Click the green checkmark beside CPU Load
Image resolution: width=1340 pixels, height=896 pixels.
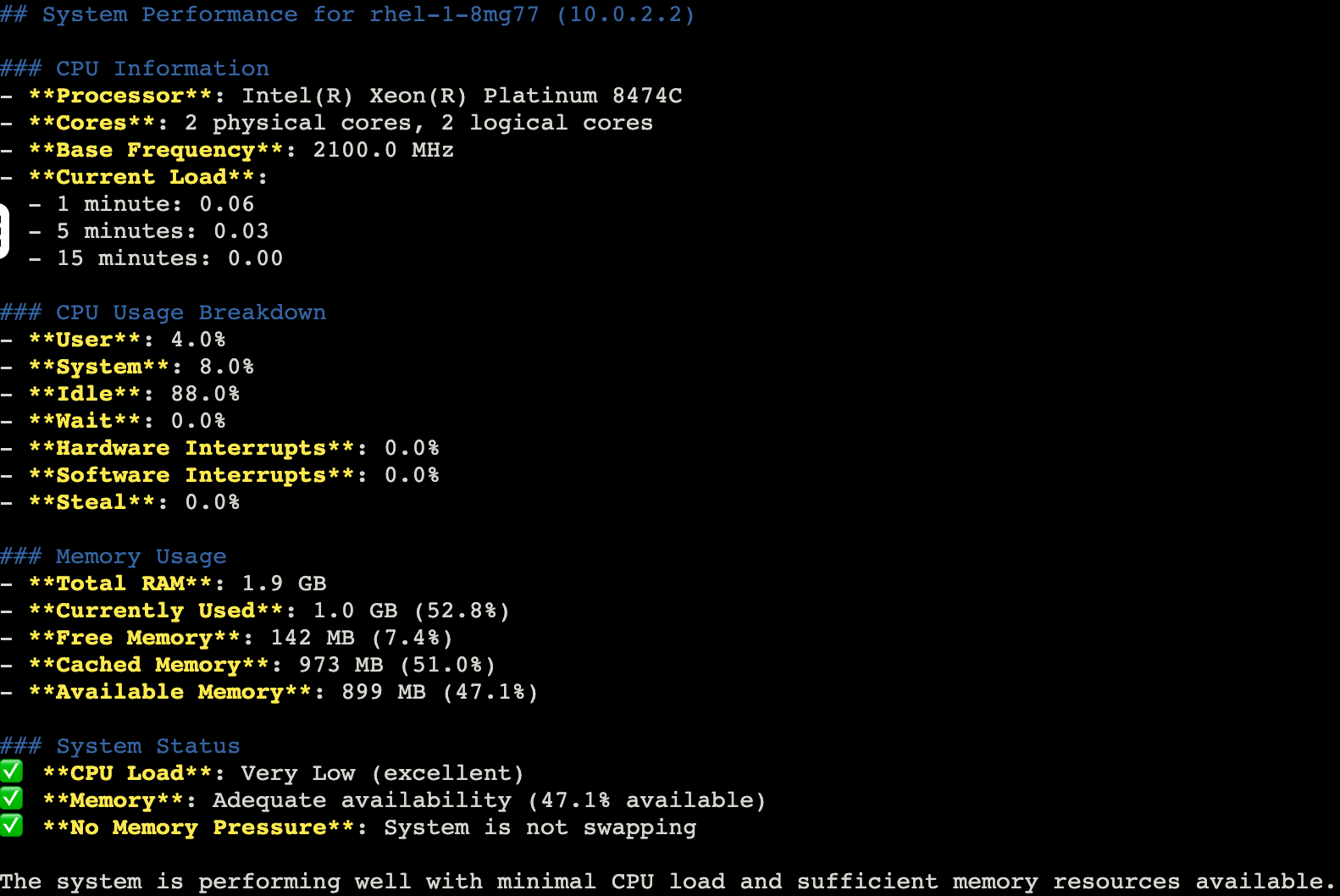[11, 772]
